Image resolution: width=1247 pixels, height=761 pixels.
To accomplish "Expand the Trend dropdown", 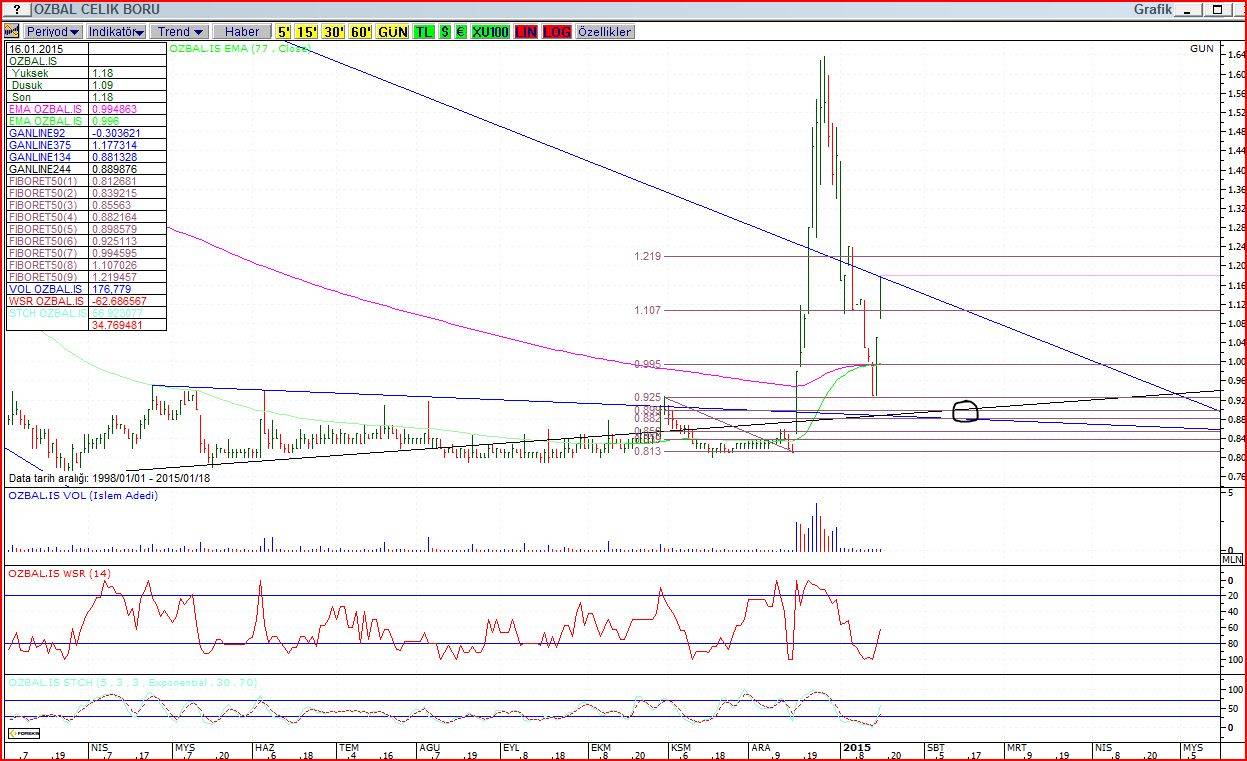I will point(181,32).
